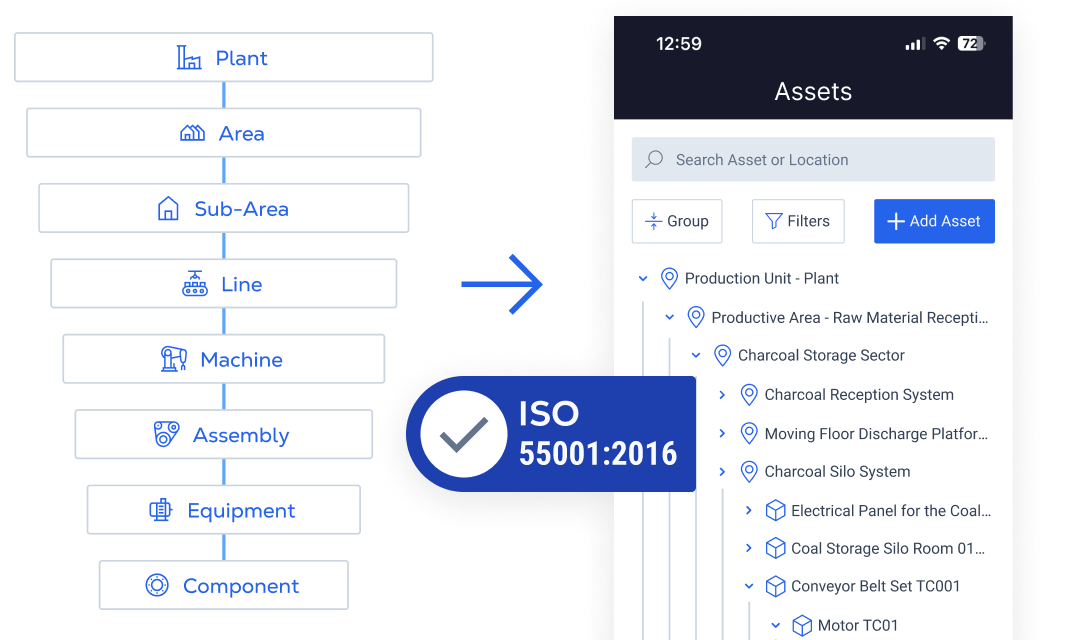Collapse the Production Unit - Plant node
This screenshot has width=1088, height=640.
pos(643,279)
